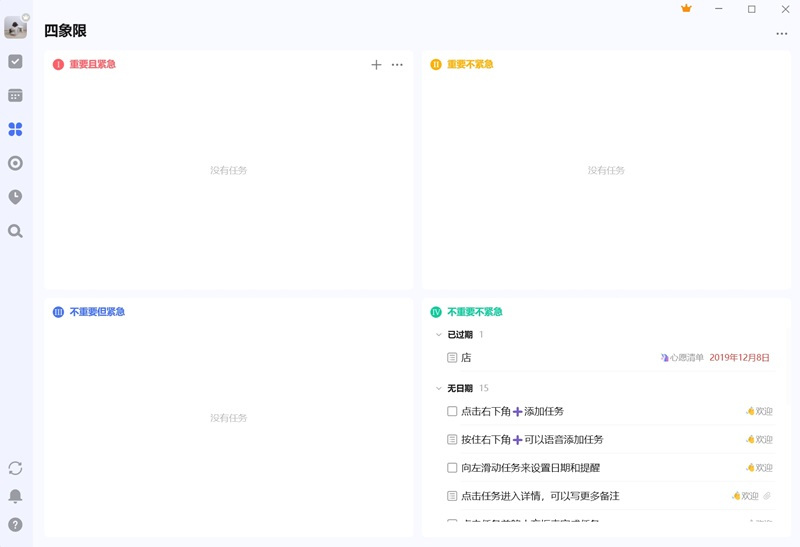Collapse the 已过期 group

[439, 335]
